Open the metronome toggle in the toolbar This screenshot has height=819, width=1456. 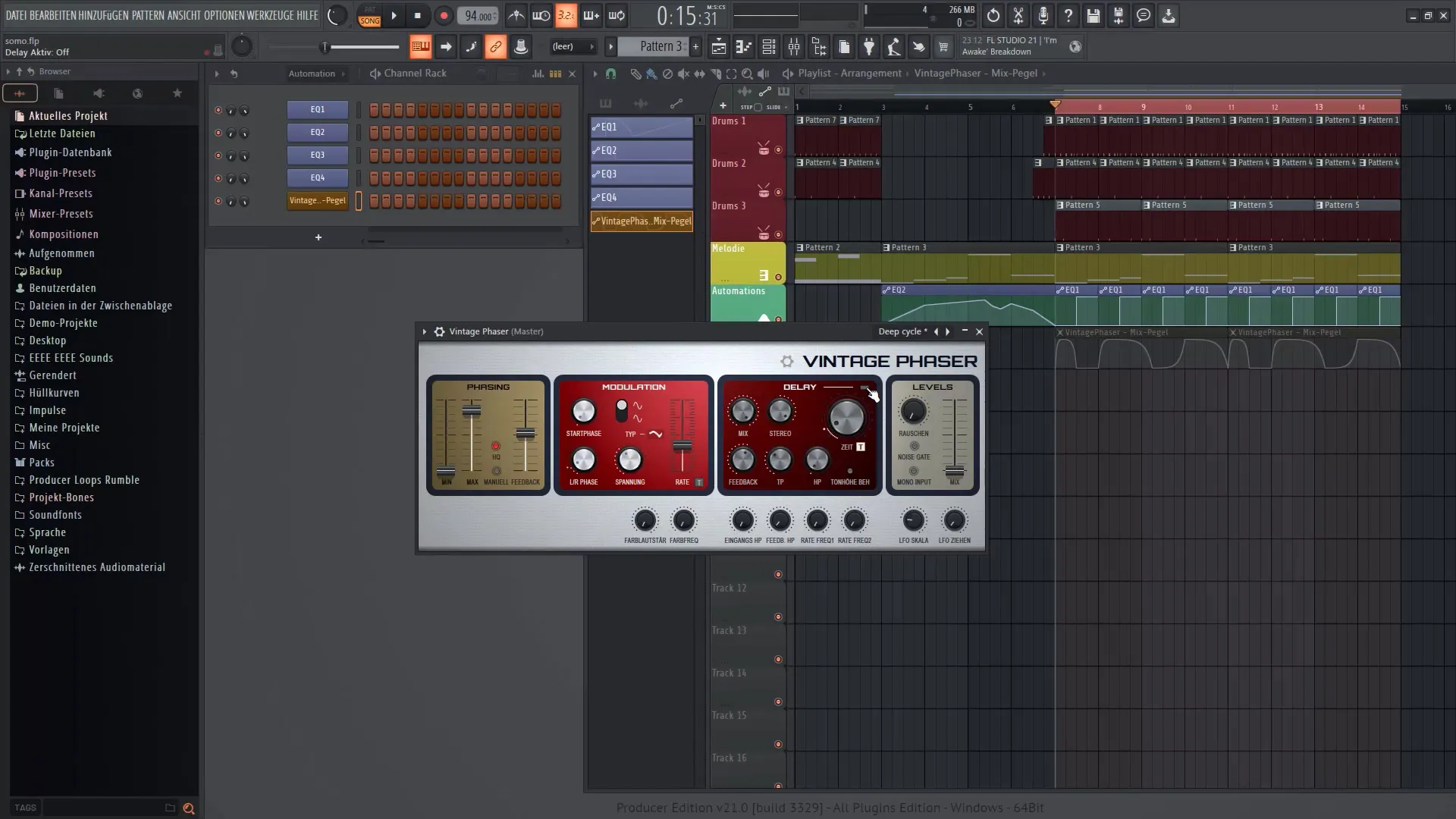tap(516, 15)
